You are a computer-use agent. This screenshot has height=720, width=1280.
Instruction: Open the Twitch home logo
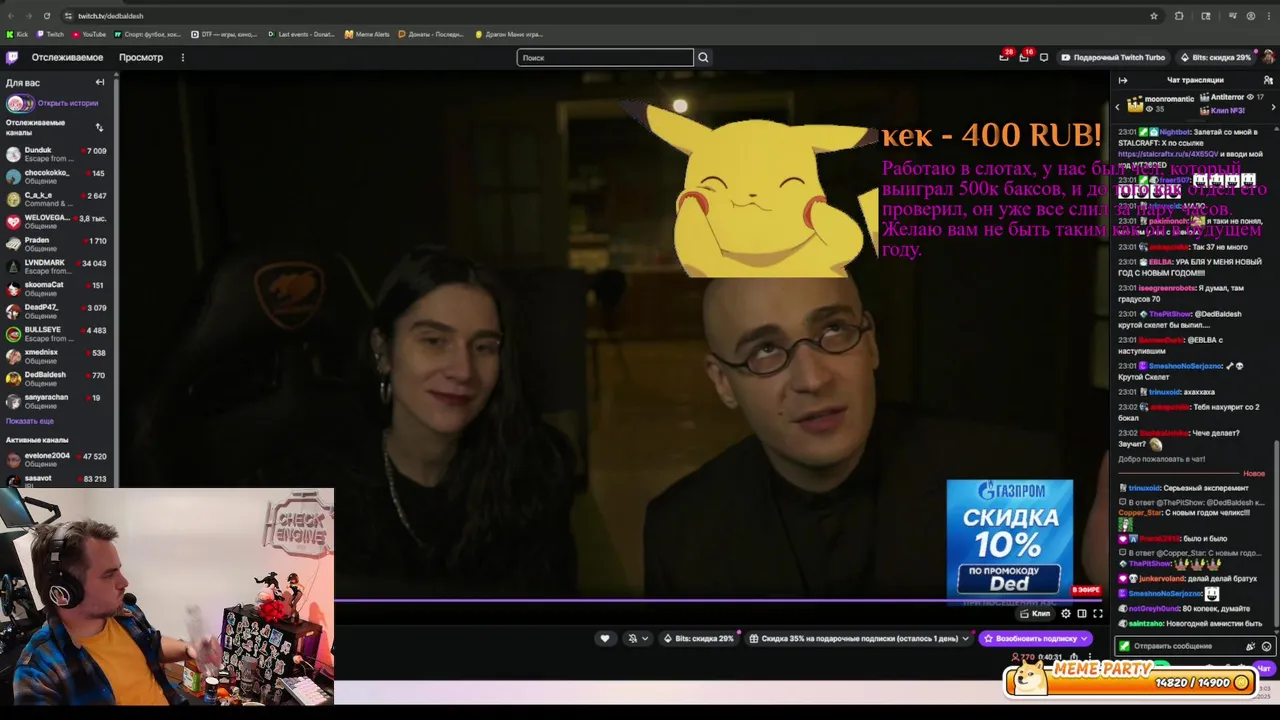tap(12, 57)
